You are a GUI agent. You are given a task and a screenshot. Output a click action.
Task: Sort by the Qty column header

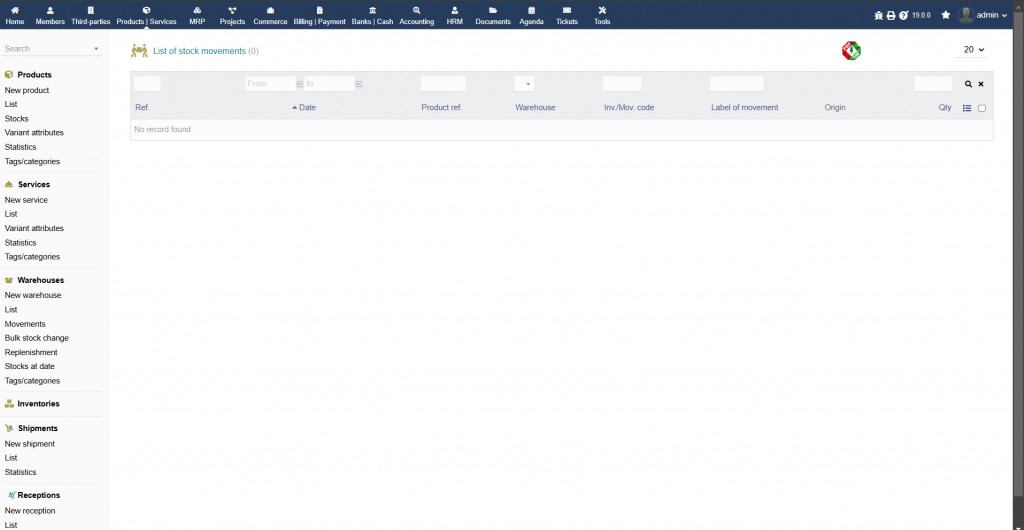tap(945, 108)
